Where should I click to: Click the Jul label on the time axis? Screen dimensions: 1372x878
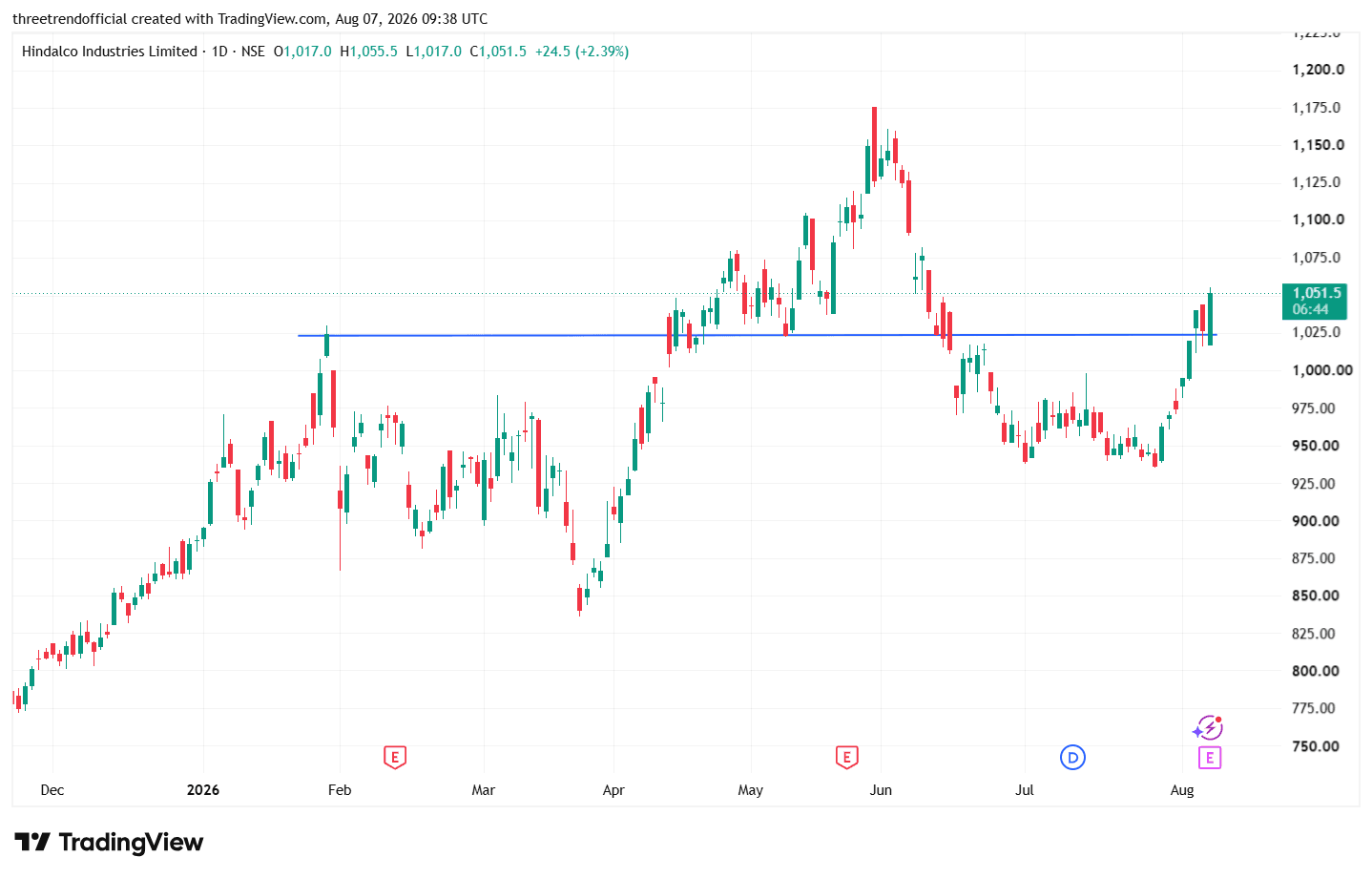(1025, 790)
